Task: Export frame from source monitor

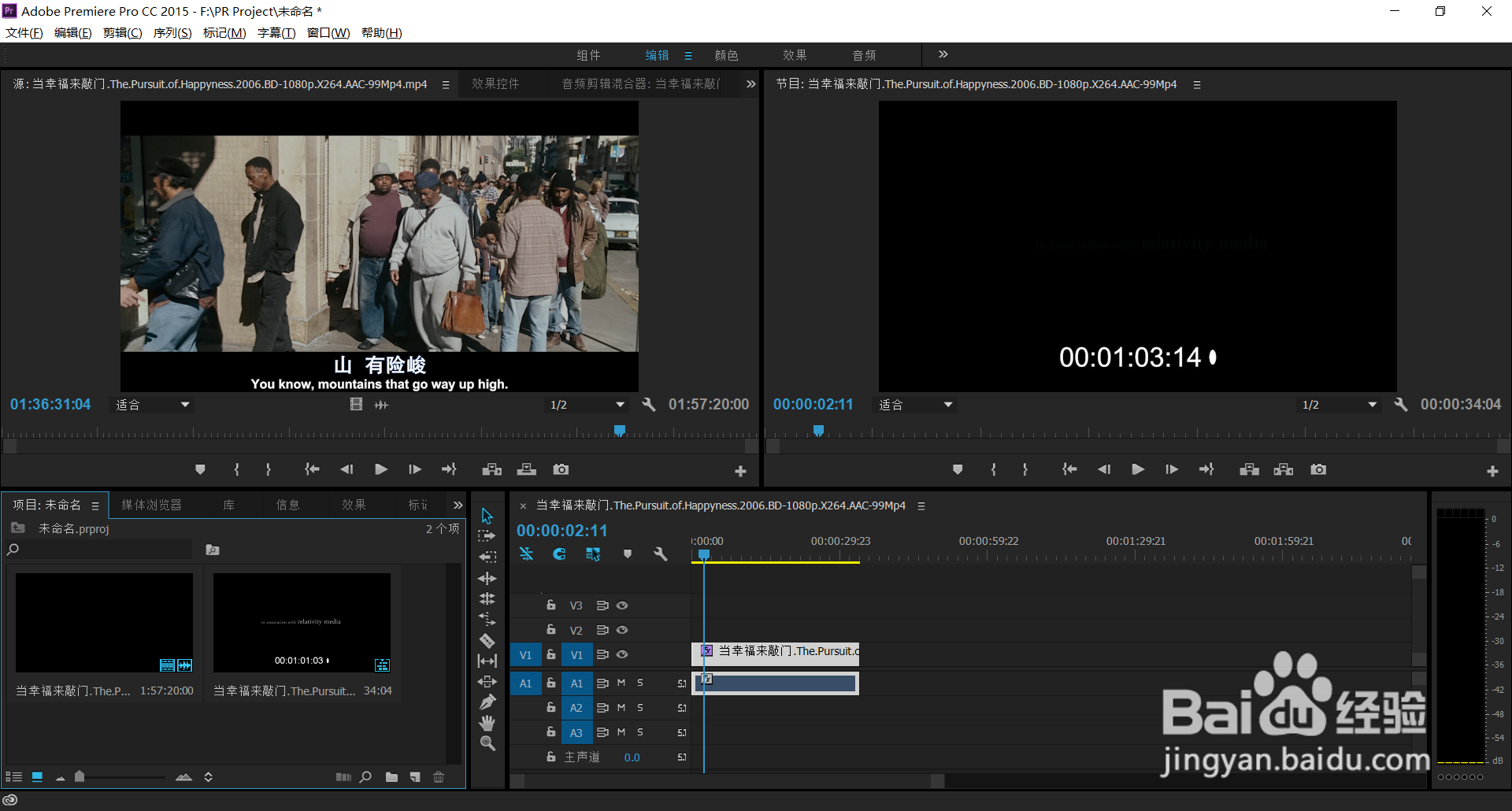Action: click(561, 469)
